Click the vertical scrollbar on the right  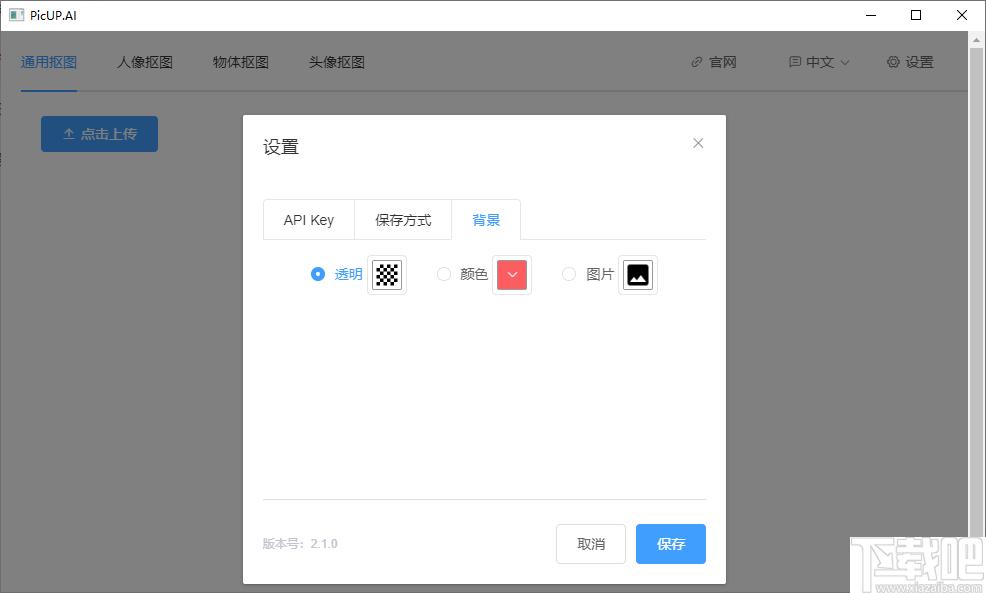pyautogui.click(x=977, y=300)
